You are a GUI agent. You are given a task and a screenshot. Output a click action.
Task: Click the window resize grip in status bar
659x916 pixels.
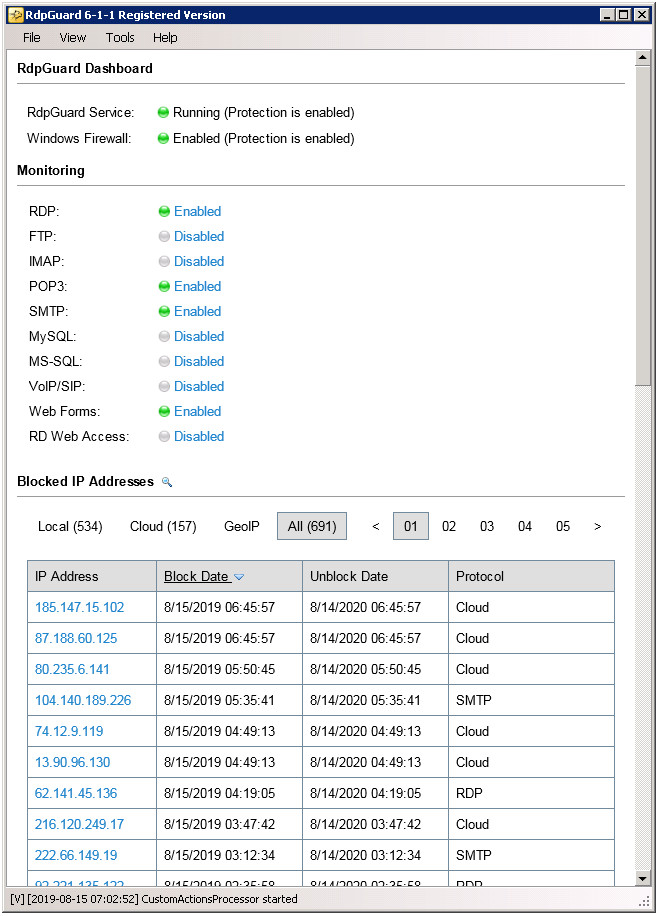click(644, 901)
